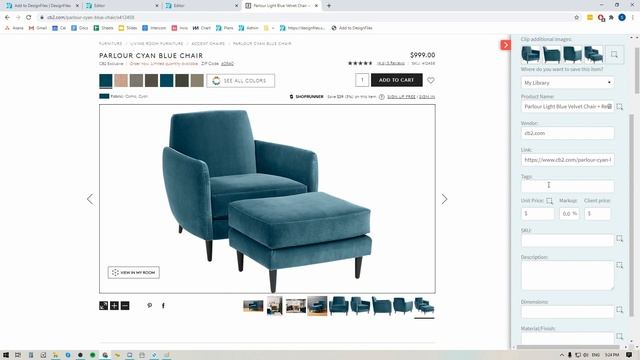Click clip icon beside Description box
Viewport: 640px width, 360px height.
620,265
